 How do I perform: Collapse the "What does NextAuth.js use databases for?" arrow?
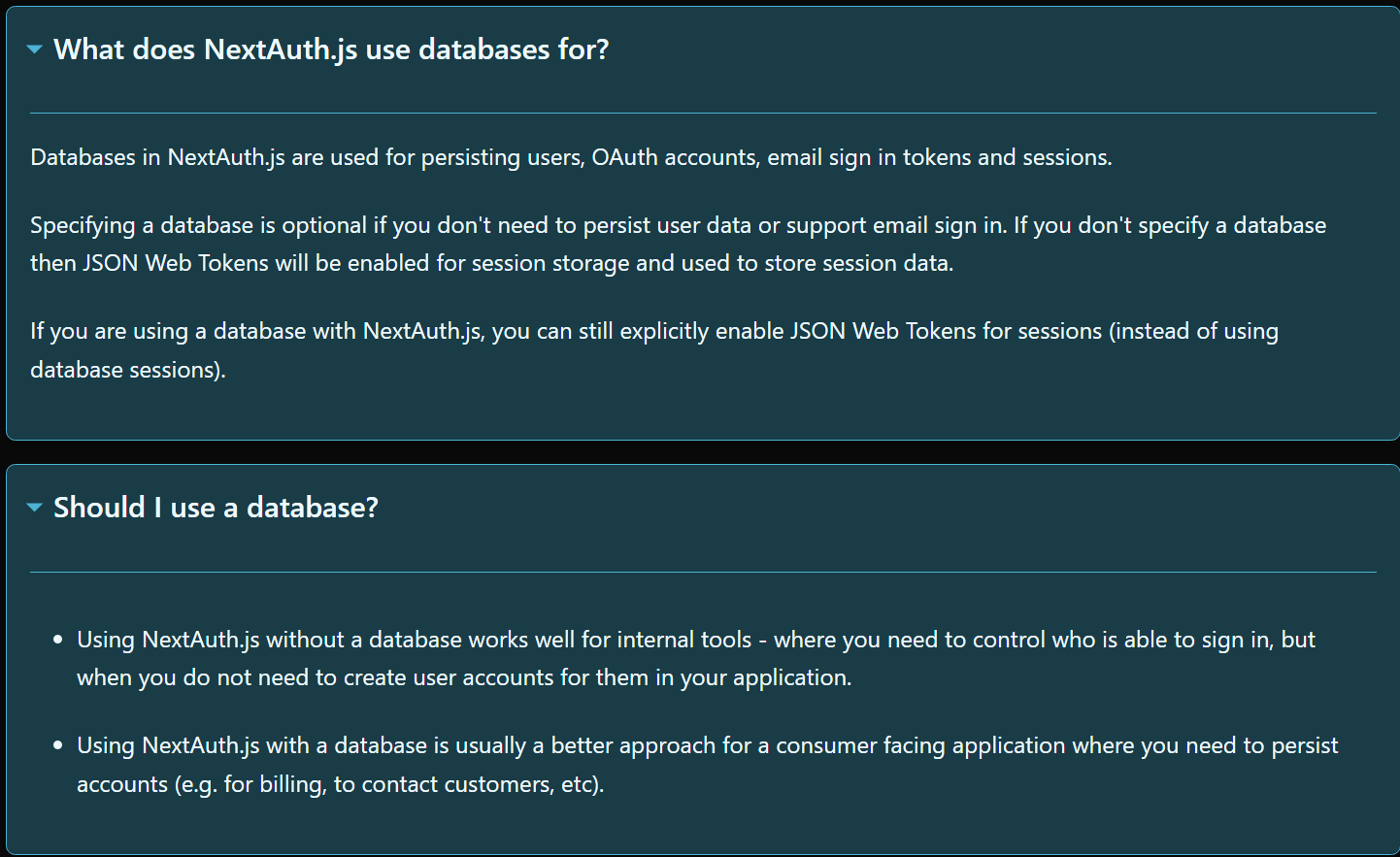click(35, 49)
